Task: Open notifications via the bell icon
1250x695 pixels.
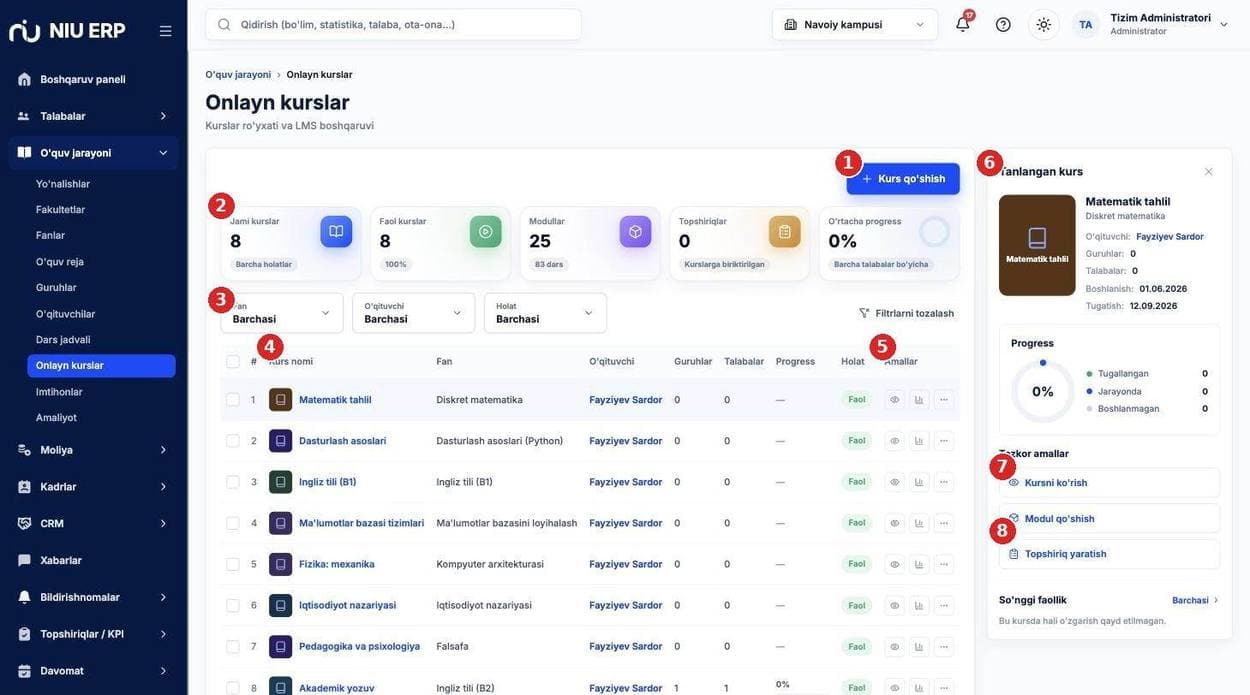Action: (962, 25)
